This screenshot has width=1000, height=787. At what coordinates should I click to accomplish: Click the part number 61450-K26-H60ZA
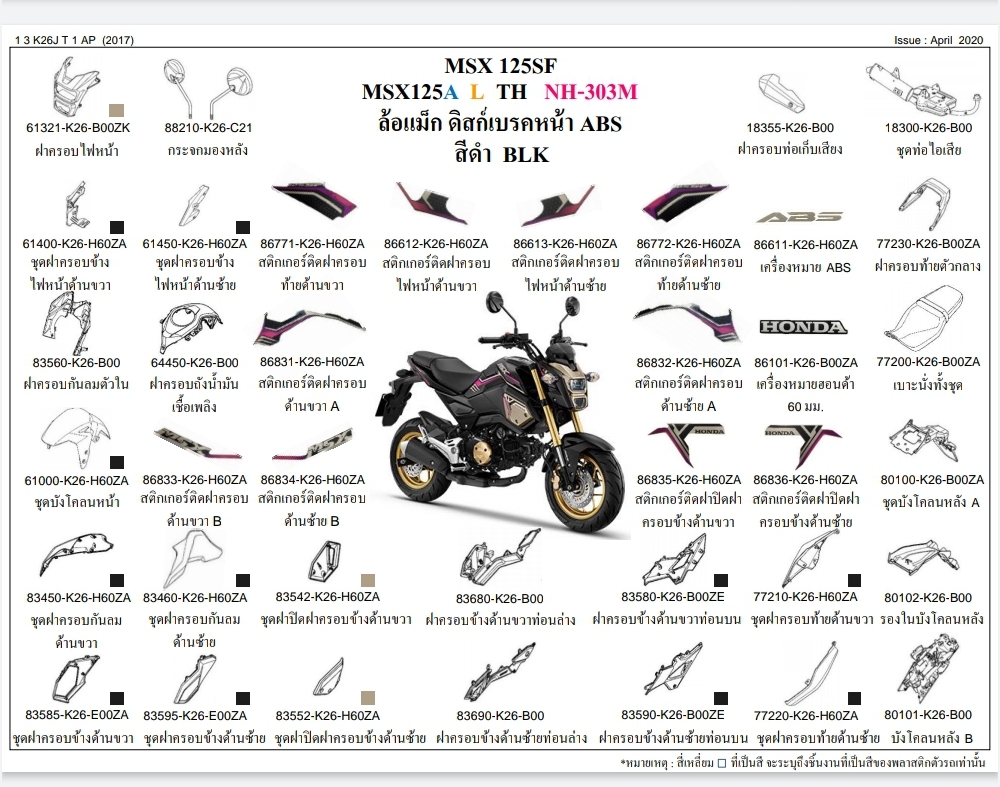195,244
